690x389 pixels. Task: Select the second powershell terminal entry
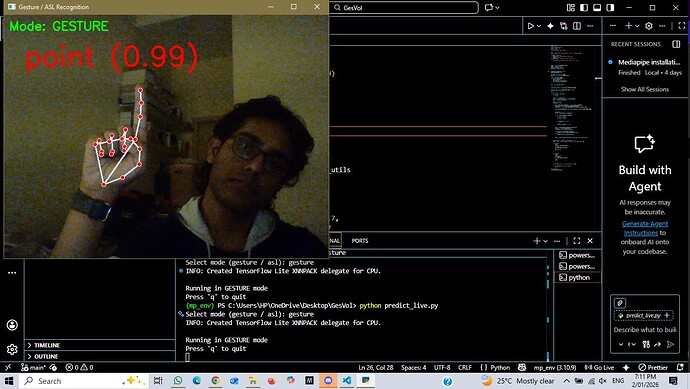pyautogui.click(x=577, y=266)
